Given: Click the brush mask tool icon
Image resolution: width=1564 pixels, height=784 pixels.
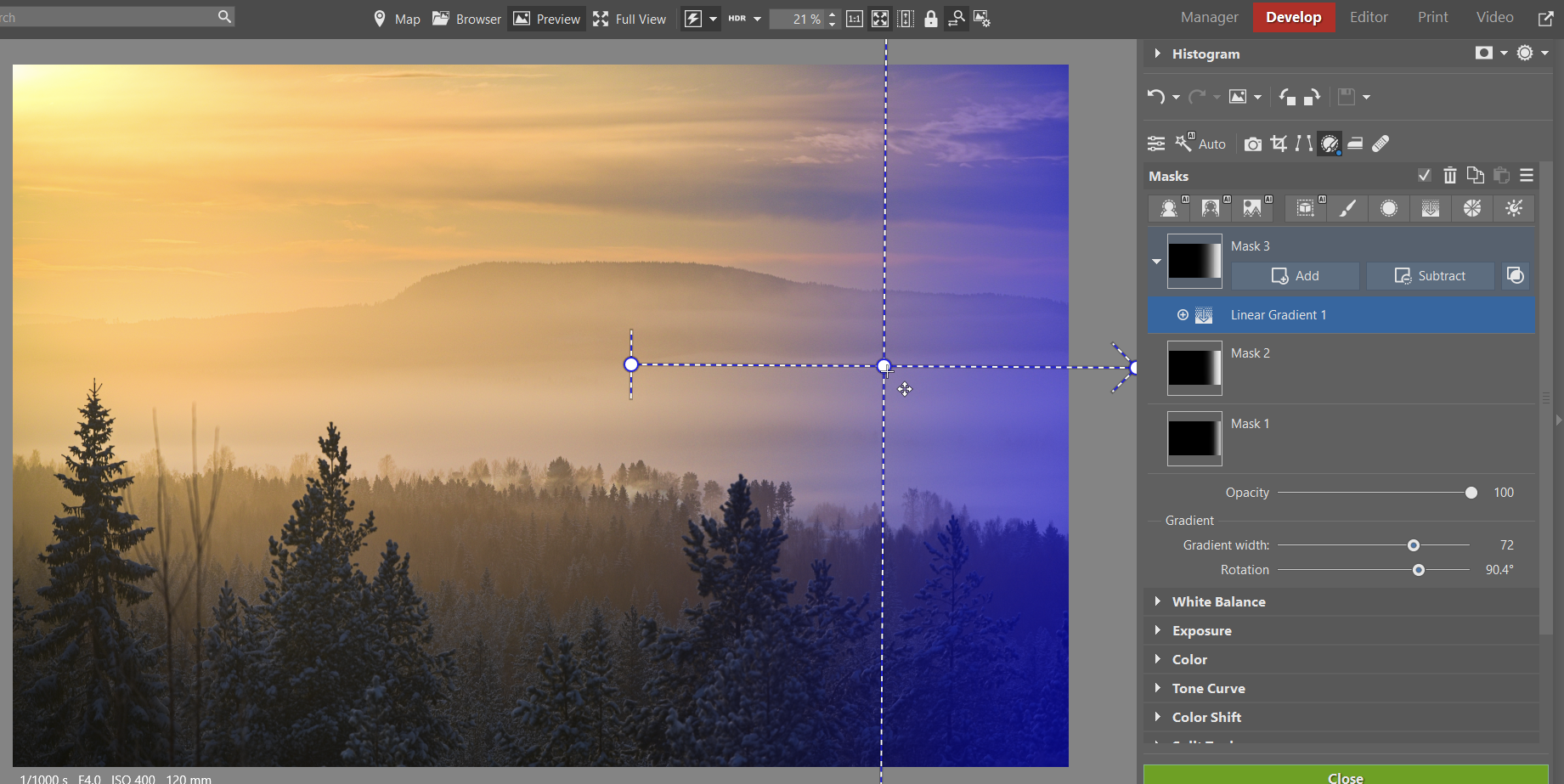Looking at the screenshot, I should pyautogui.click(x=1347, y=209).
